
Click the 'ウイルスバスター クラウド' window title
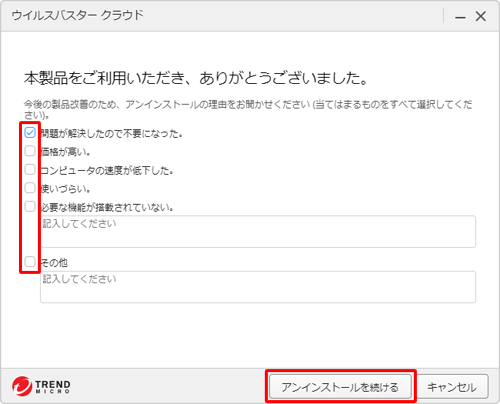tap(77, 15)
